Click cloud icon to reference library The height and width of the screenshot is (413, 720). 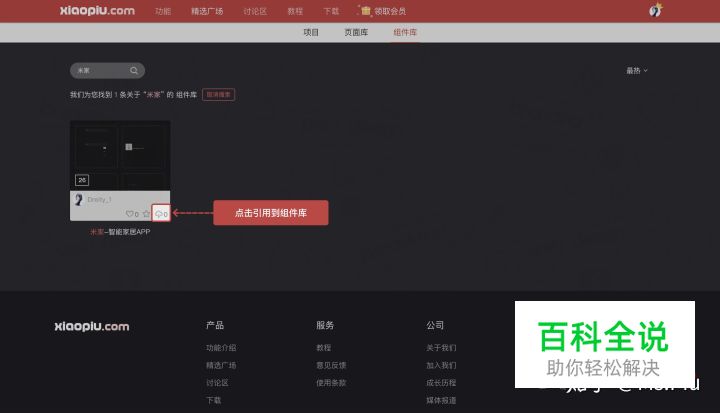coord(159,214)
